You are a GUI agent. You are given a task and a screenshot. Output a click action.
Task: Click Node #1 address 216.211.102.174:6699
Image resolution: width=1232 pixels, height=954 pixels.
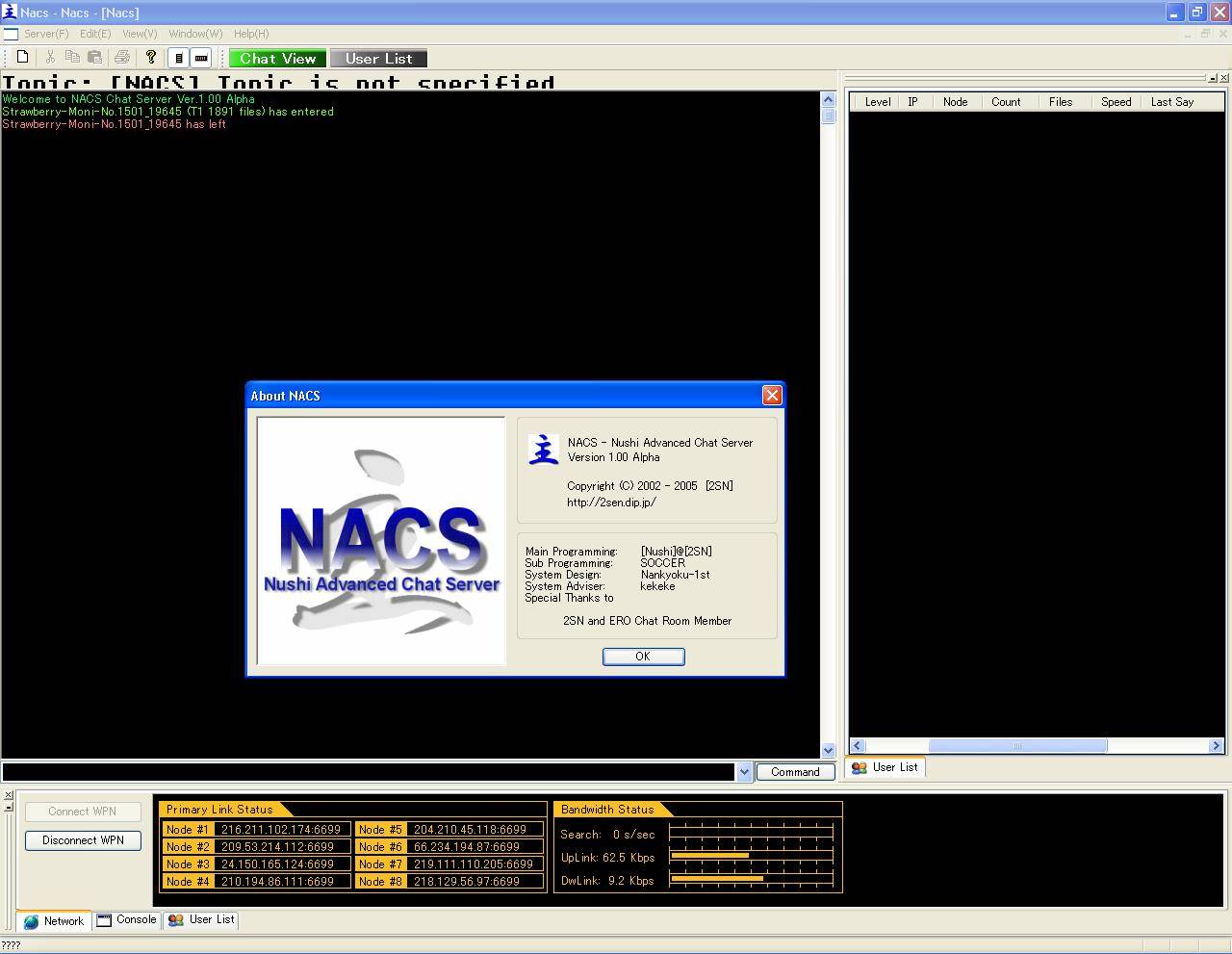[281, 830]
